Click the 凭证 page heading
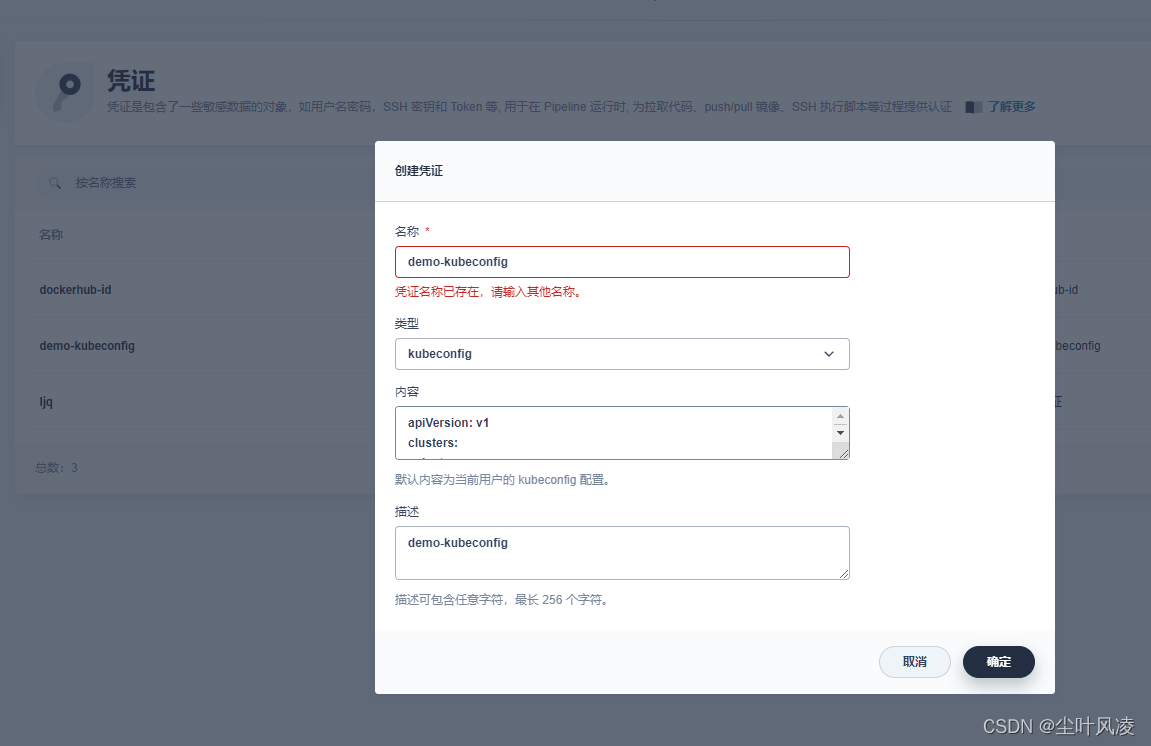Screen dimensions: 1151x746 click(x=131, y=81)
